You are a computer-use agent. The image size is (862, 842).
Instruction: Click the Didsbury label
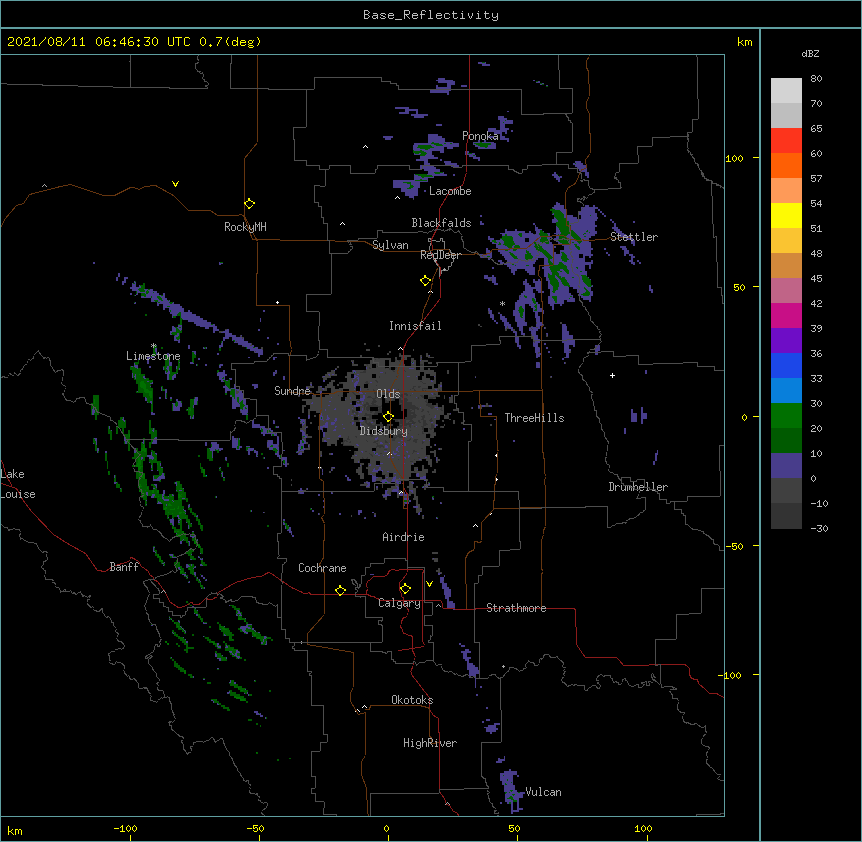384,431
